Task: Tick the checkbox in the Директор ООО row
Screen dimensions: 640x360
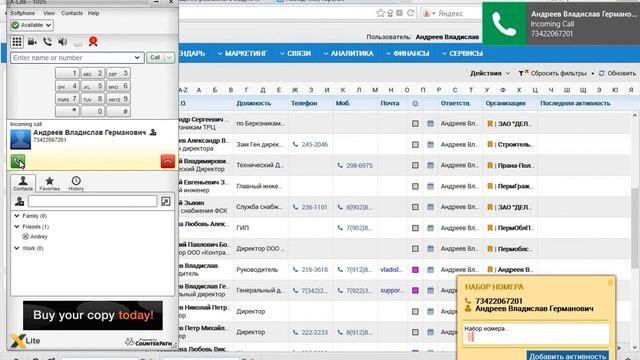Action: [415, 249]
